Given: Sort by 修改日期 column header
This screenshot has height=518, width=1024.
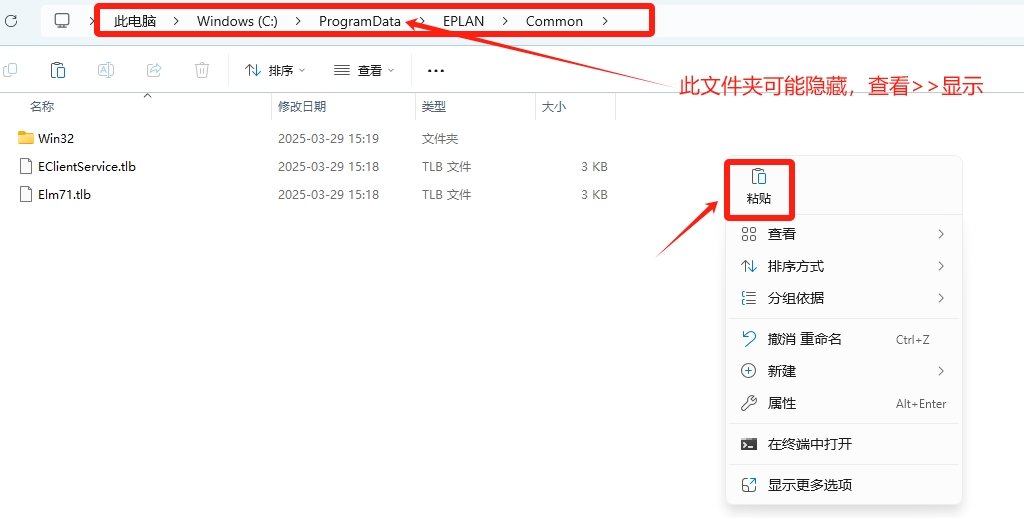Looking at the screenshot, I should pyautogui.click(x=302, y=106).
